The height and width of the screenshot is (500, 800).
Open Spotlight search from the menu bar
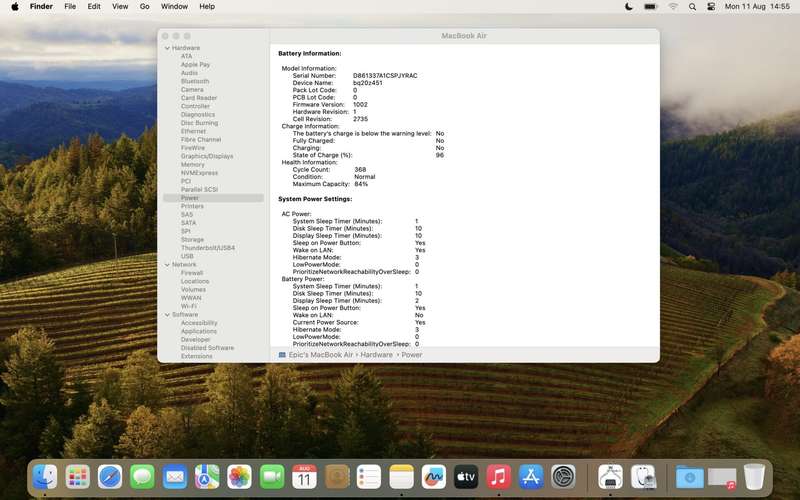(692, 7)
